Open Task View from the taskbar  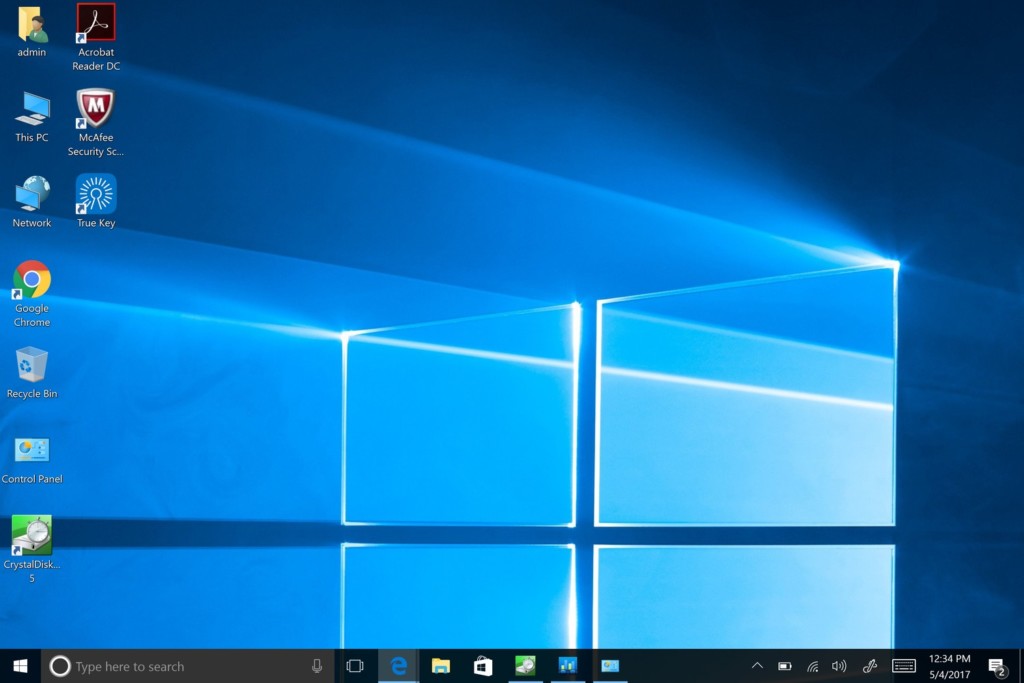point(355,666)
